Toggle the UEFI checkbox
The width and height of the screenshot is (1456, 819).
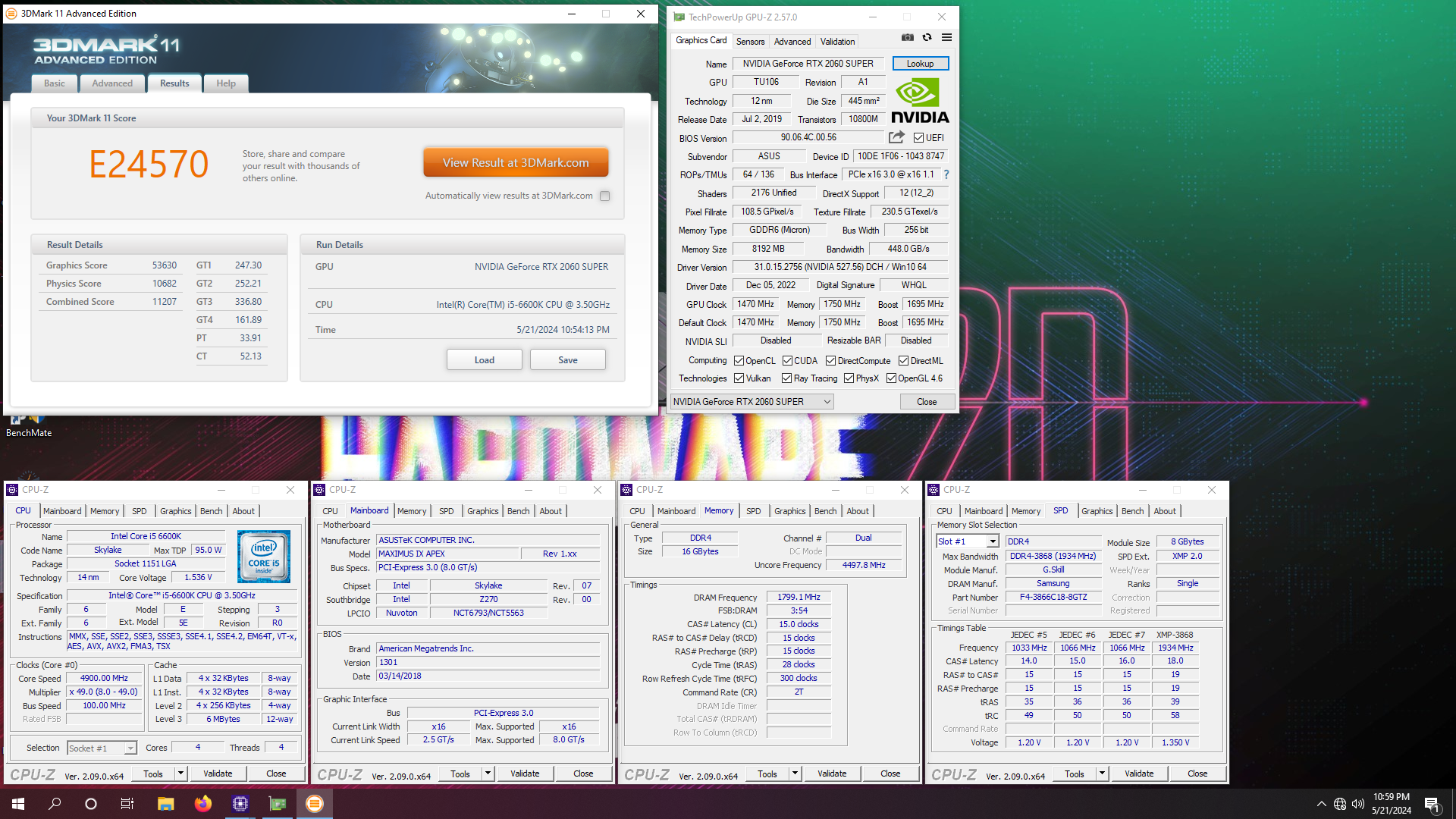[918, 138]
